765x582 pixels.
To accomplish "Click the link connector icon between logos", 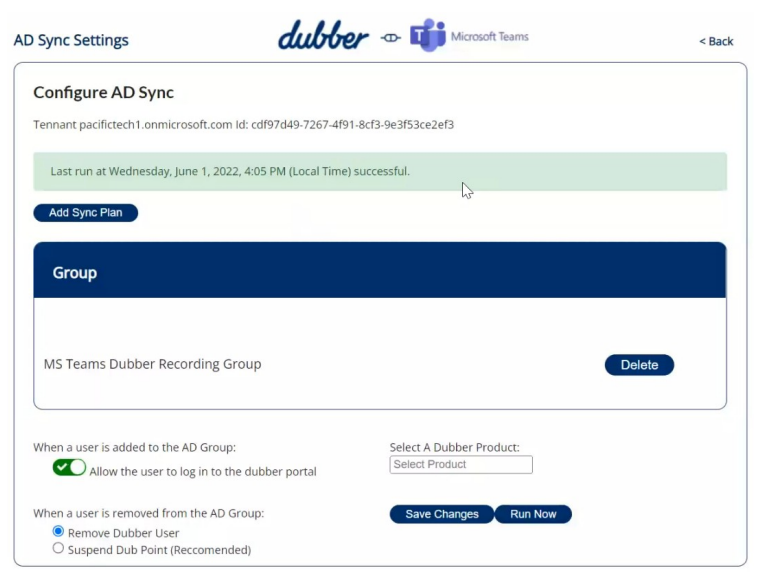I will [x=390, y=38].
